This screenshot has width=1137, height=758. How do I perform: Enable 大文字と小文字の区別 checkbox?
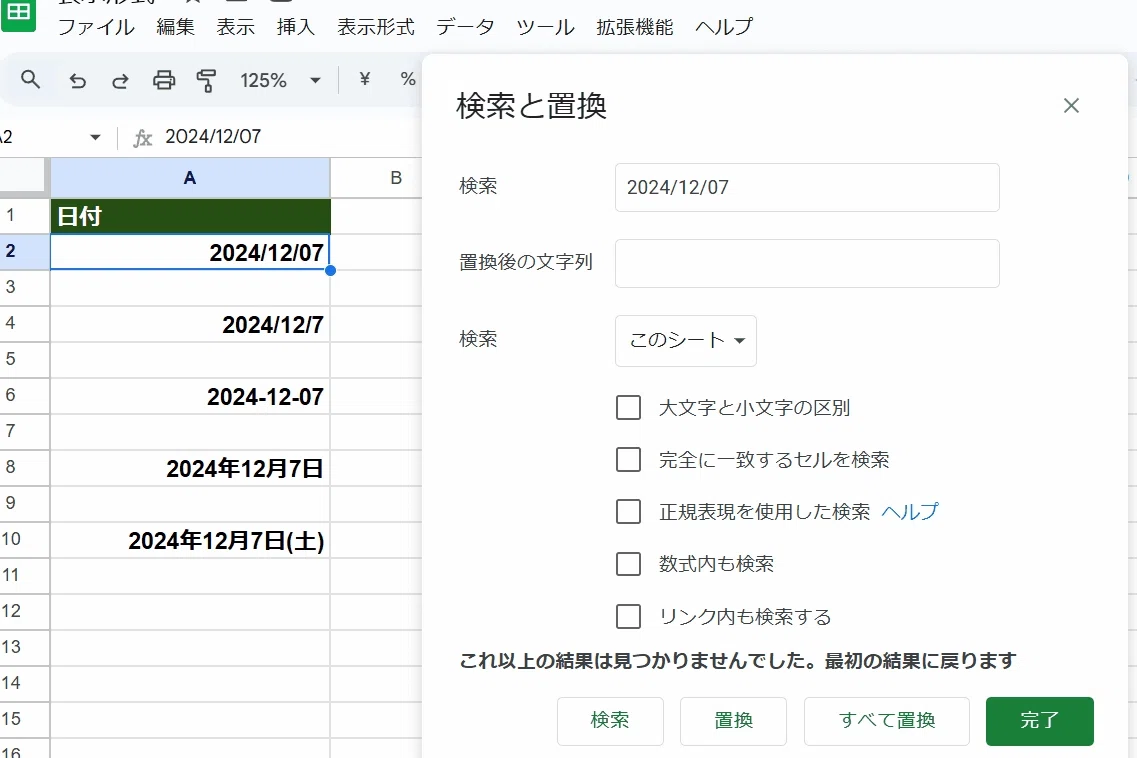tap(628, 408)
